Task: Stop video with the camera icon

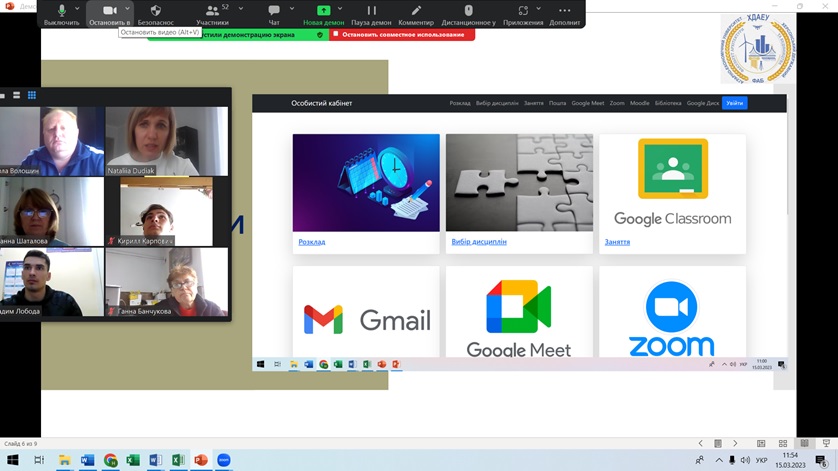Action: 110,10
